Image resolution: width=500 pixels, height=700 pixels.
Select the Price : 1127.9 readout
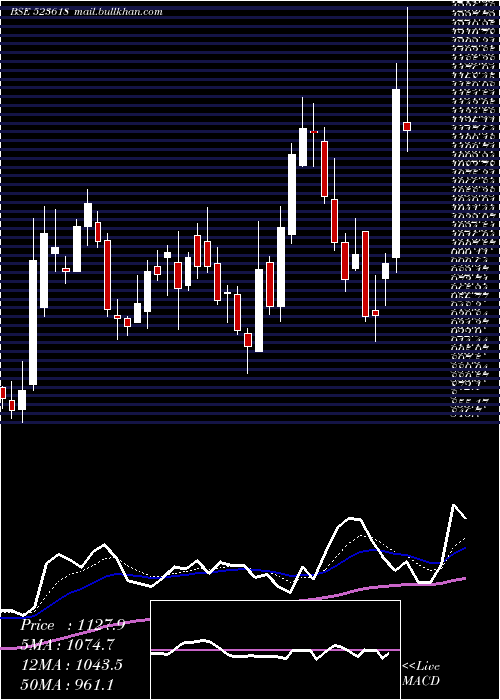click(72, 626)
